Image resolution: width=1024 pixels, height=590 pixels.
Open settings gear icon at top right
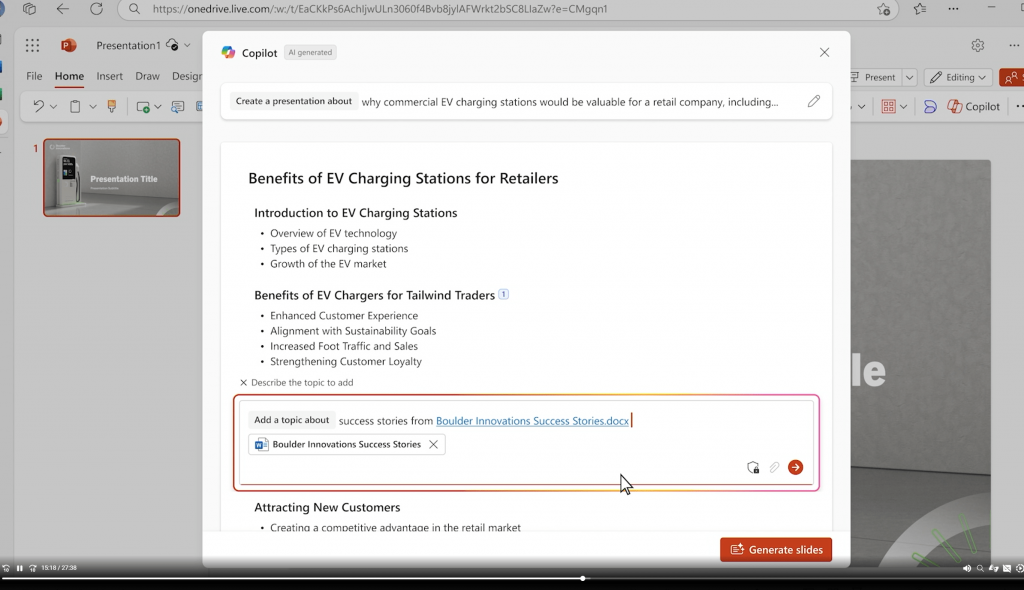tap(978, 45)
